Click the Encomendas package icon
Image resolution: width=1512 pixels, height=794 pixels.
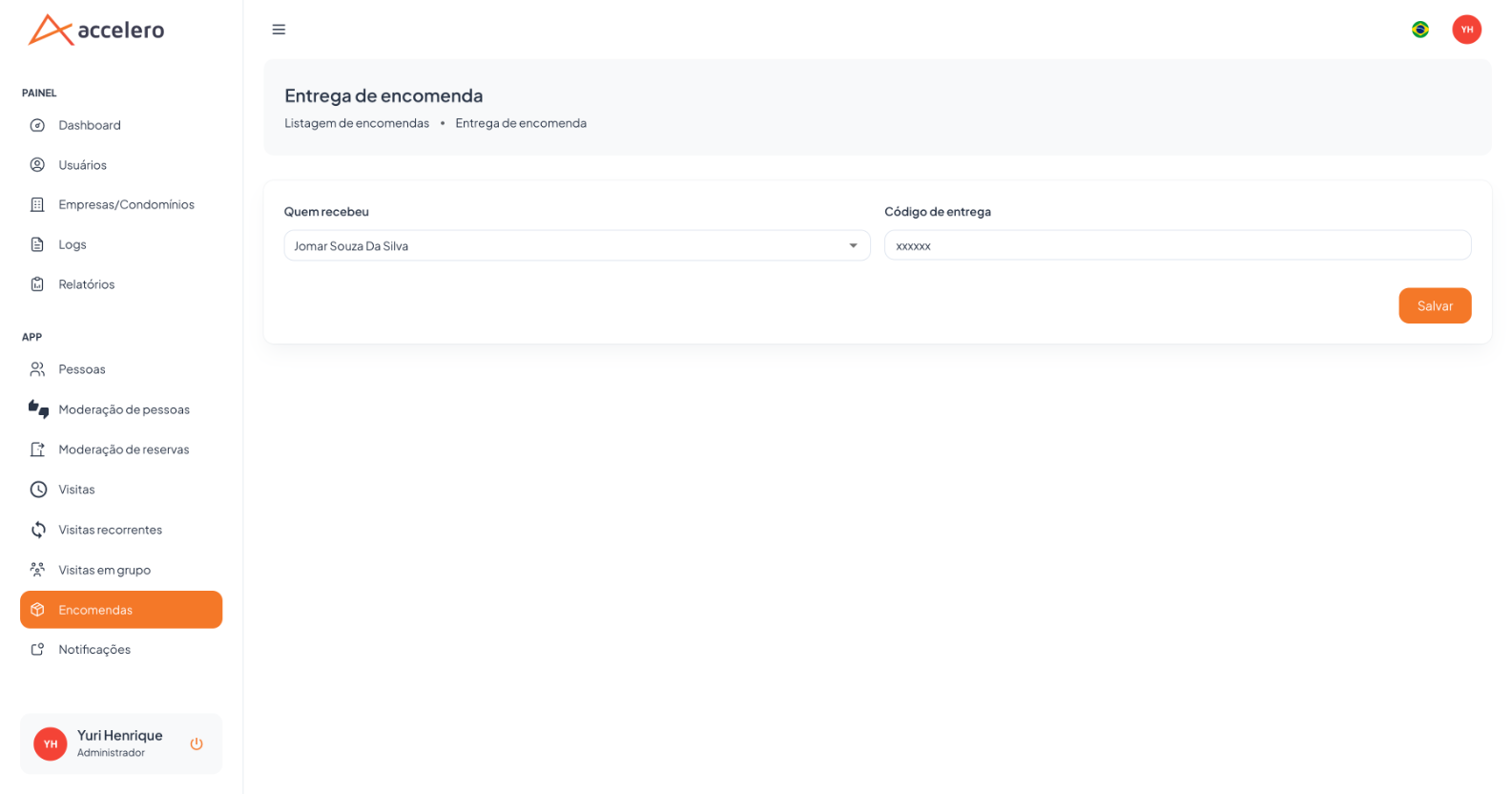pyautogui.click(x=37, y=610)
